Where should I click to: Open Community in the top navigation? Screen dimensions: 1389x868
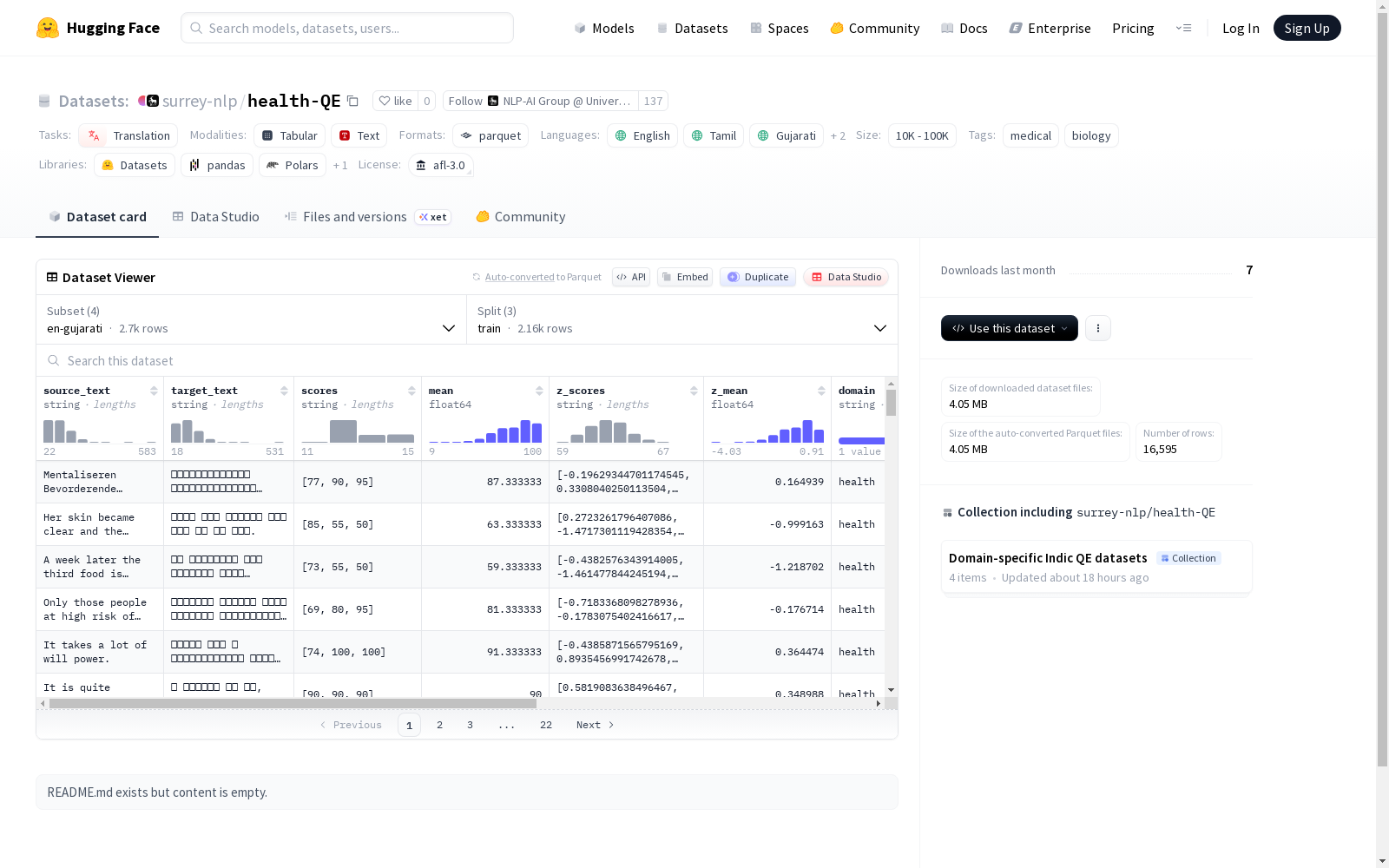pyautogui.click(x=874, y=28)
